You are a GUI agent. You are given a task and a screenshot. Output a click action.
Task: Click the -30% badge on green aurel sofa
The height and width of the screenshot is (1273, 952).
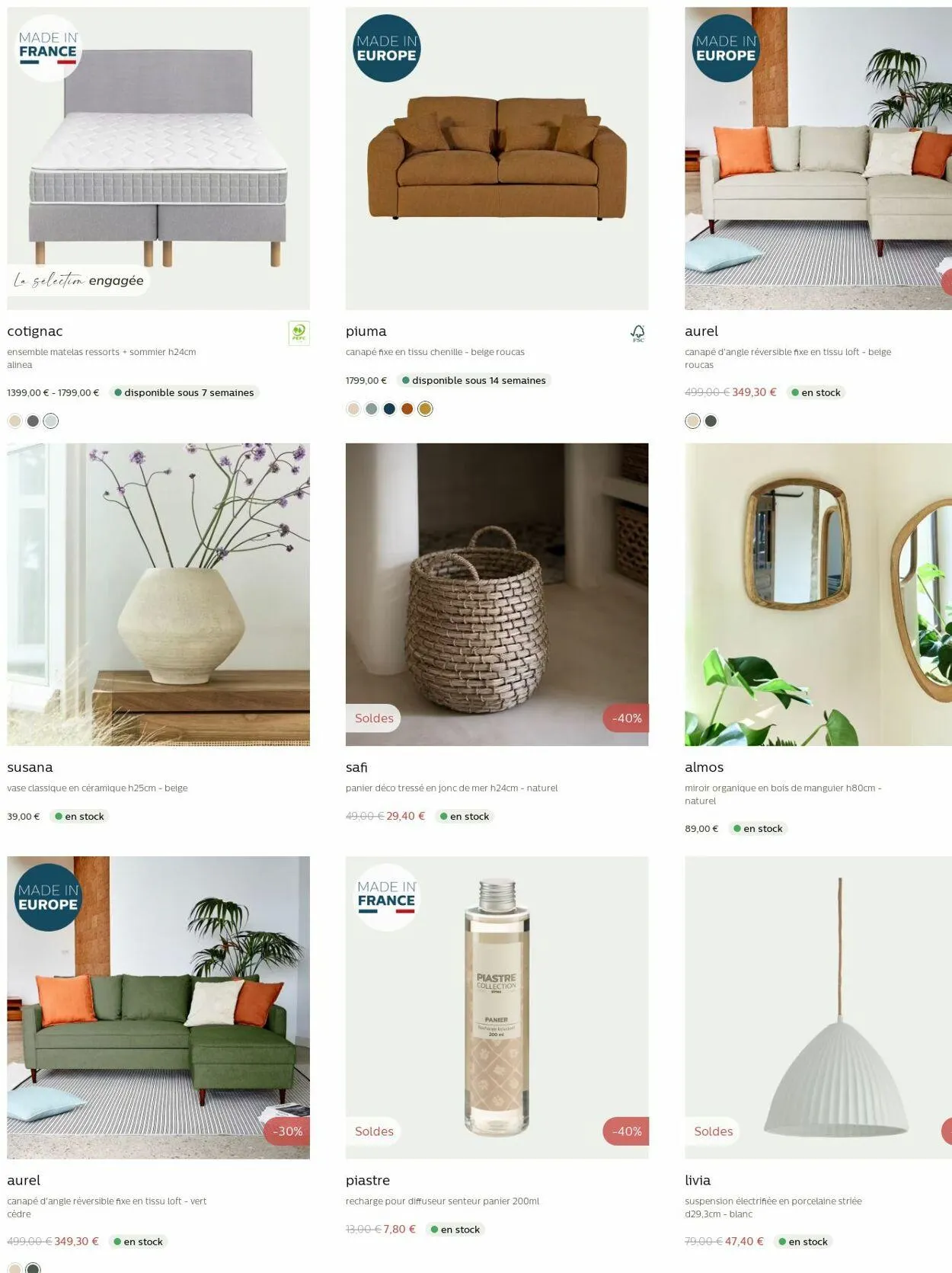[x=287, y=1131]
